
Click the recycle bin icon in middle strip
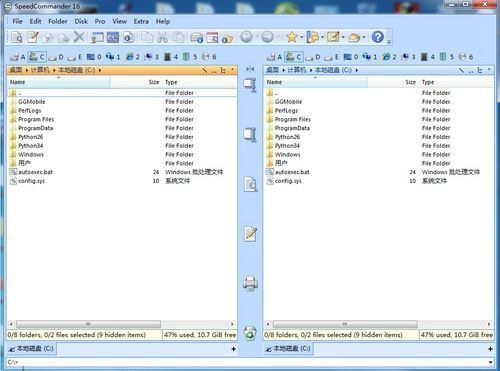250,333
